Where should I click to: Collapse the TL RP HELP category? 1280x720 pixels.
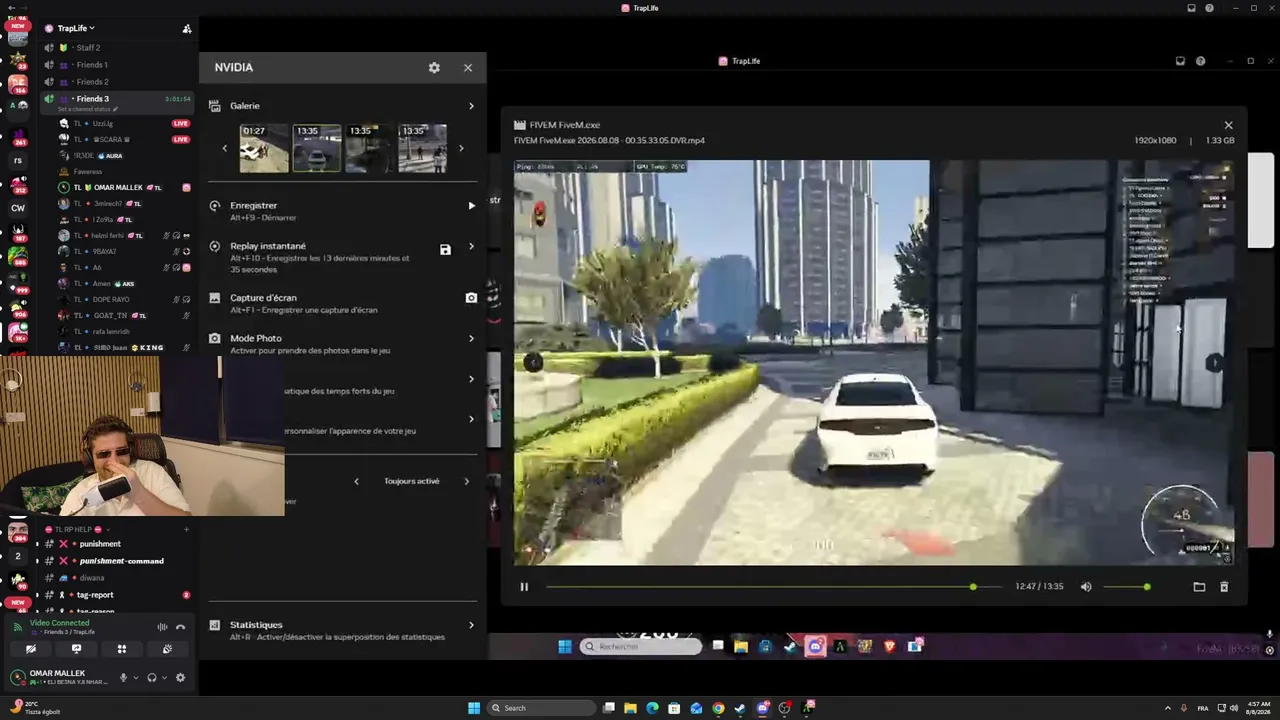tap(76, 529)
